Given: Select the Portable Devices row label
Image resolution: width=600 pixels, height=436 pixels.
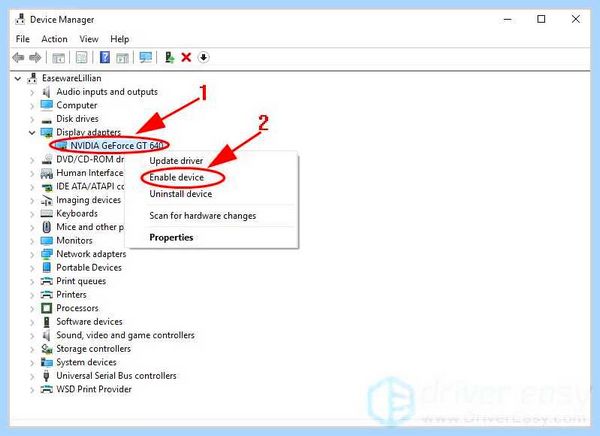Looking at the screenshot, I should coord(89,267).
